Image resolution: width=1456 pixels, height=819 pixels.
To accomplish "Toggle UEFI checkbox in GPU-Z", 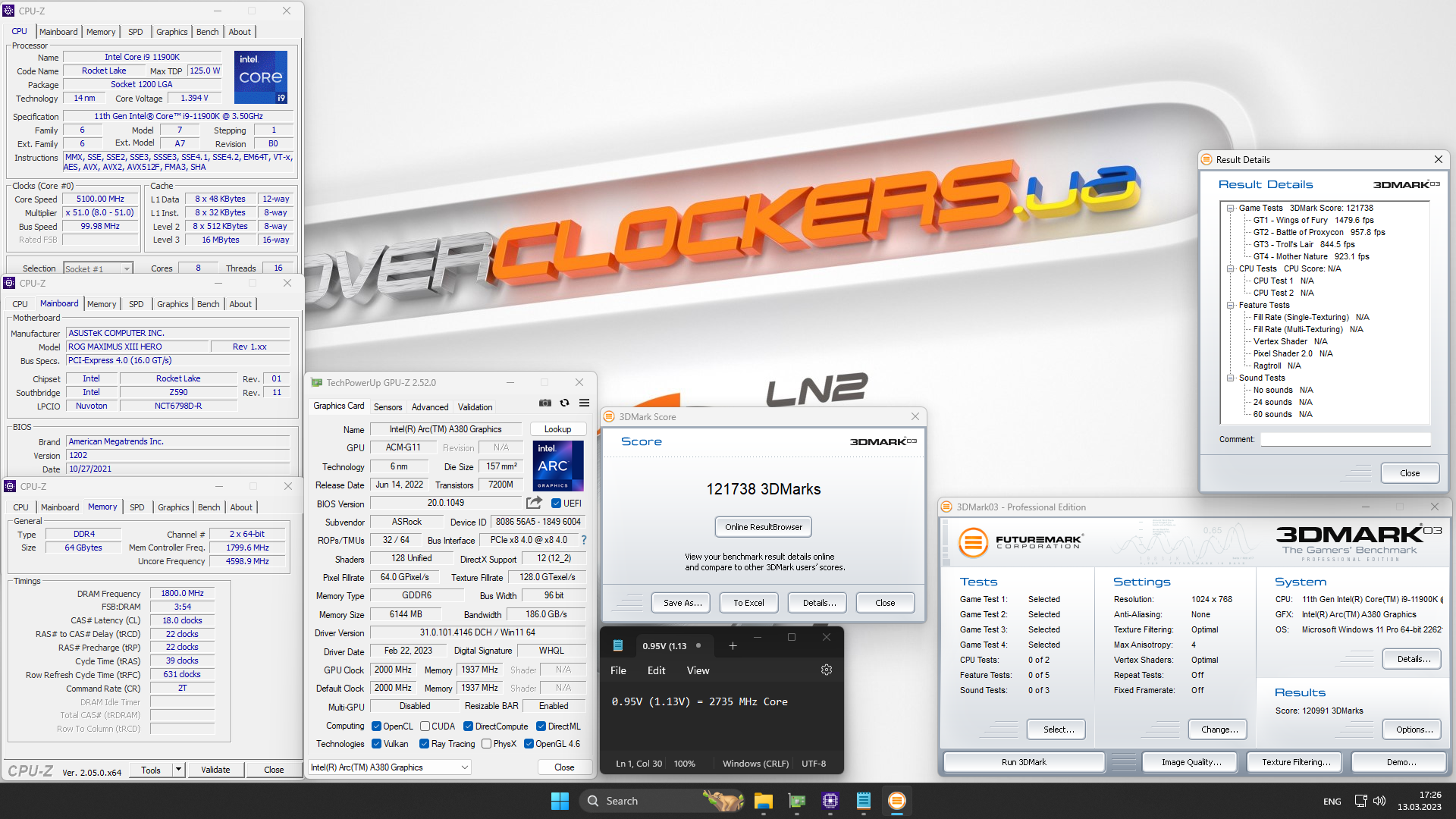I will click(x=556, y=503).
